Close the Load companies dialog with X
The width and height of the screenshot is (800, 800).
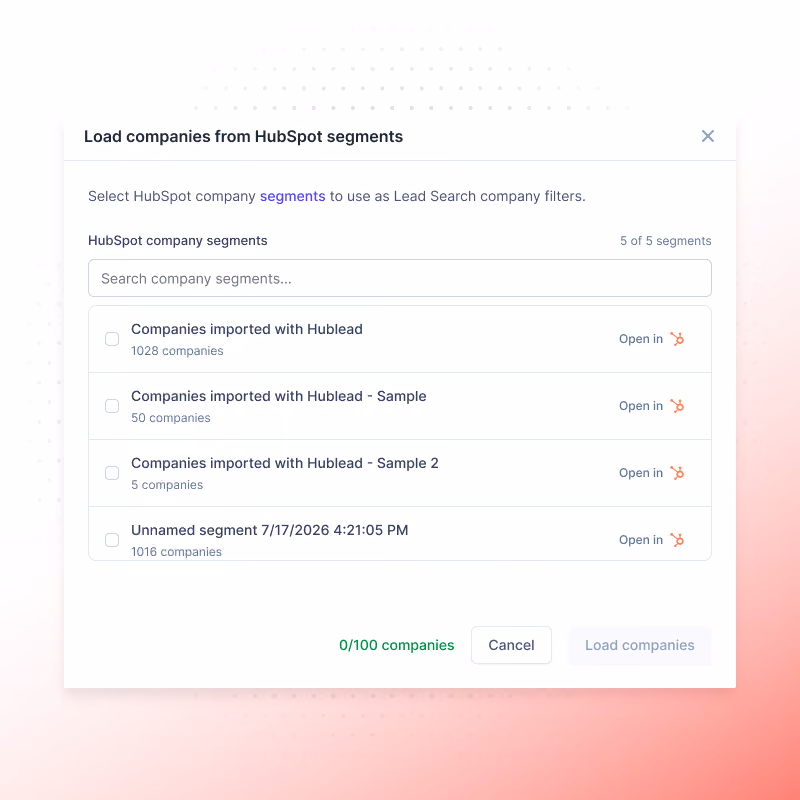coord(707,136)
